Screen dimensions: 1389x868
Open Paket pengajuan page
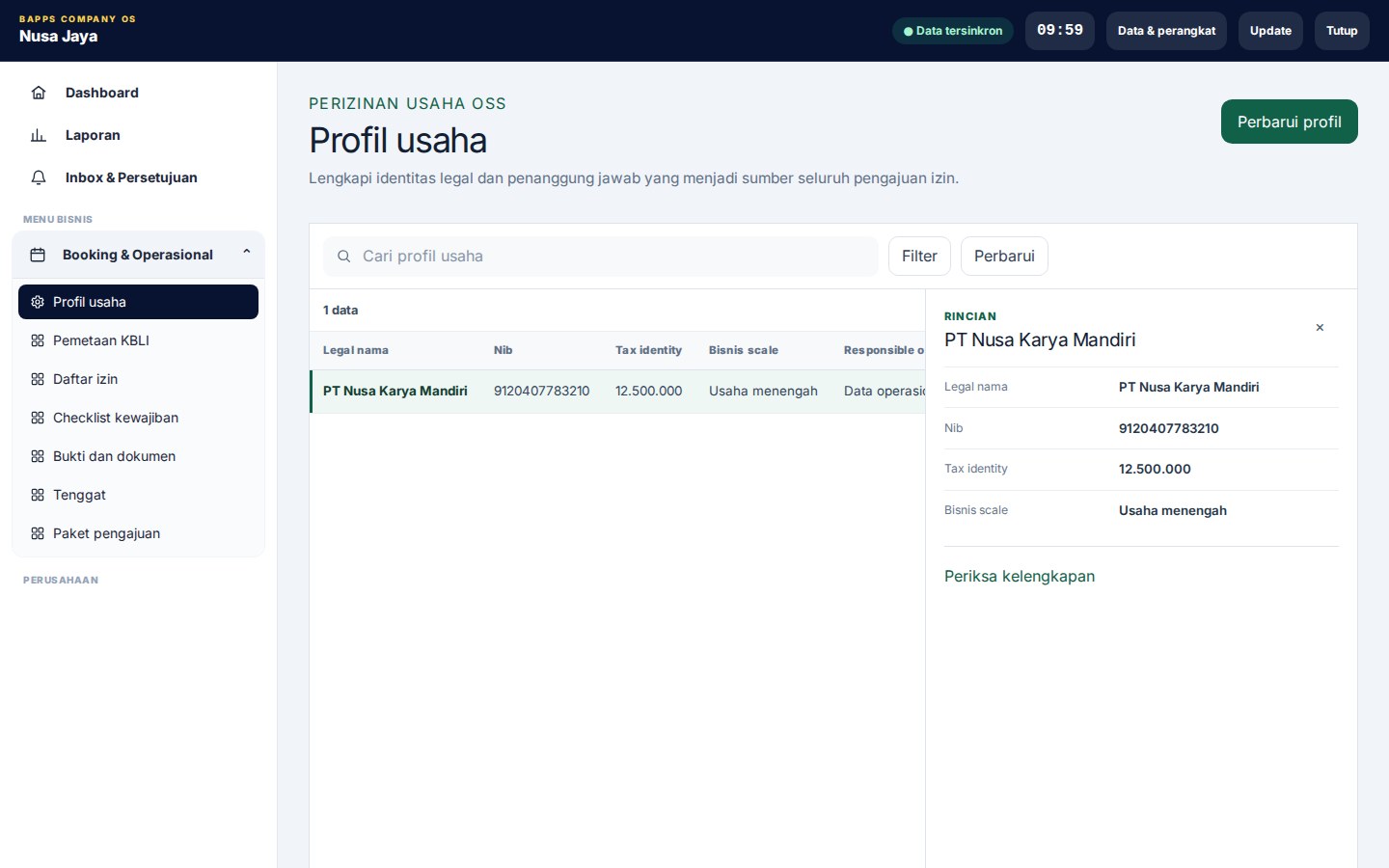tap(138, 533)
